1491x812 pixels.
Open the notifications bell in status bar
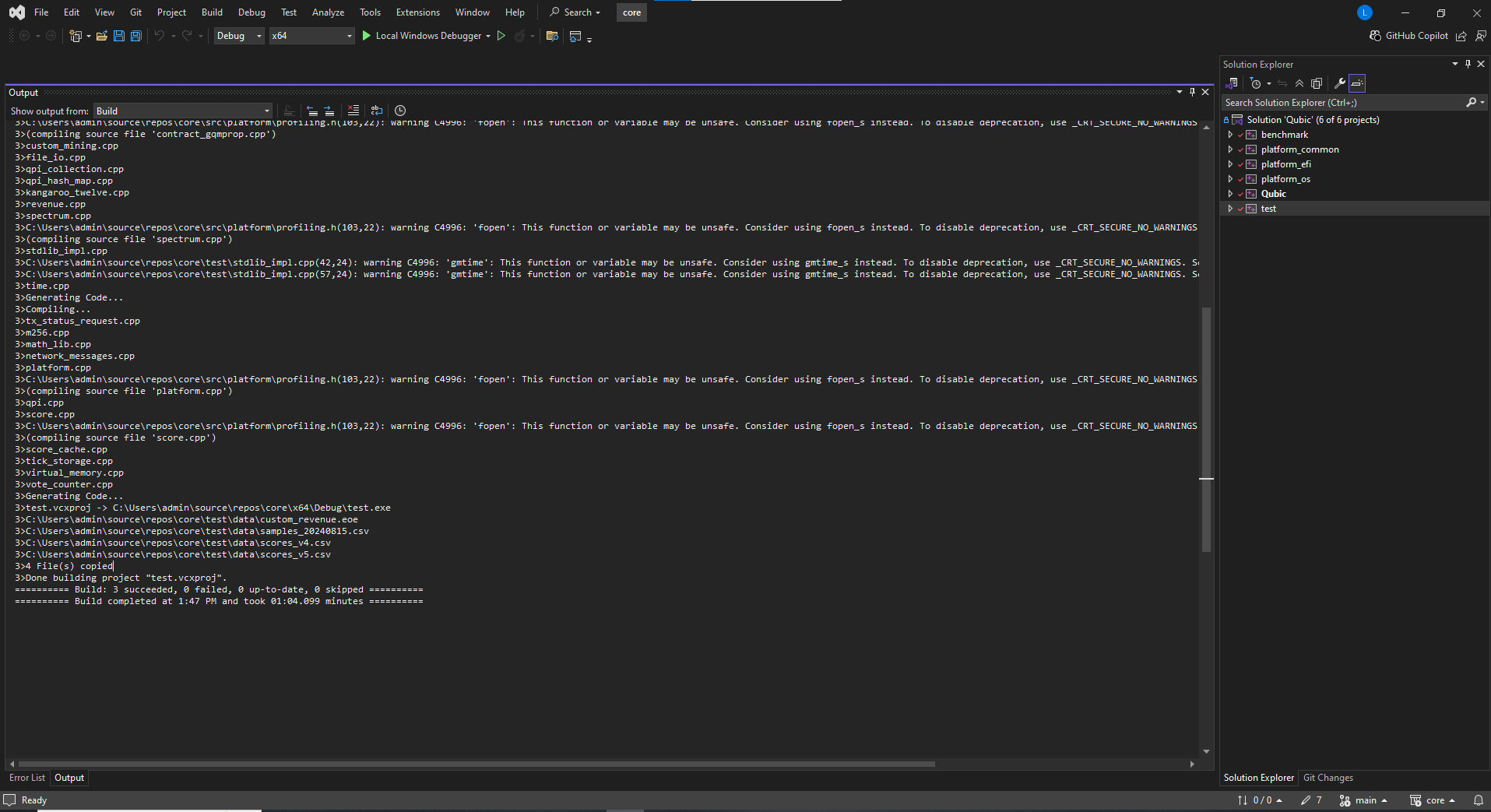click(x=1478, y=800)
